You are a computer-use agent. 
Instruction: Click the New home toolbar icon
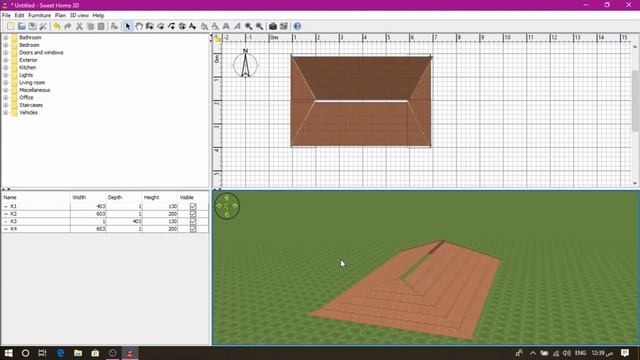(x=11, y=26)
